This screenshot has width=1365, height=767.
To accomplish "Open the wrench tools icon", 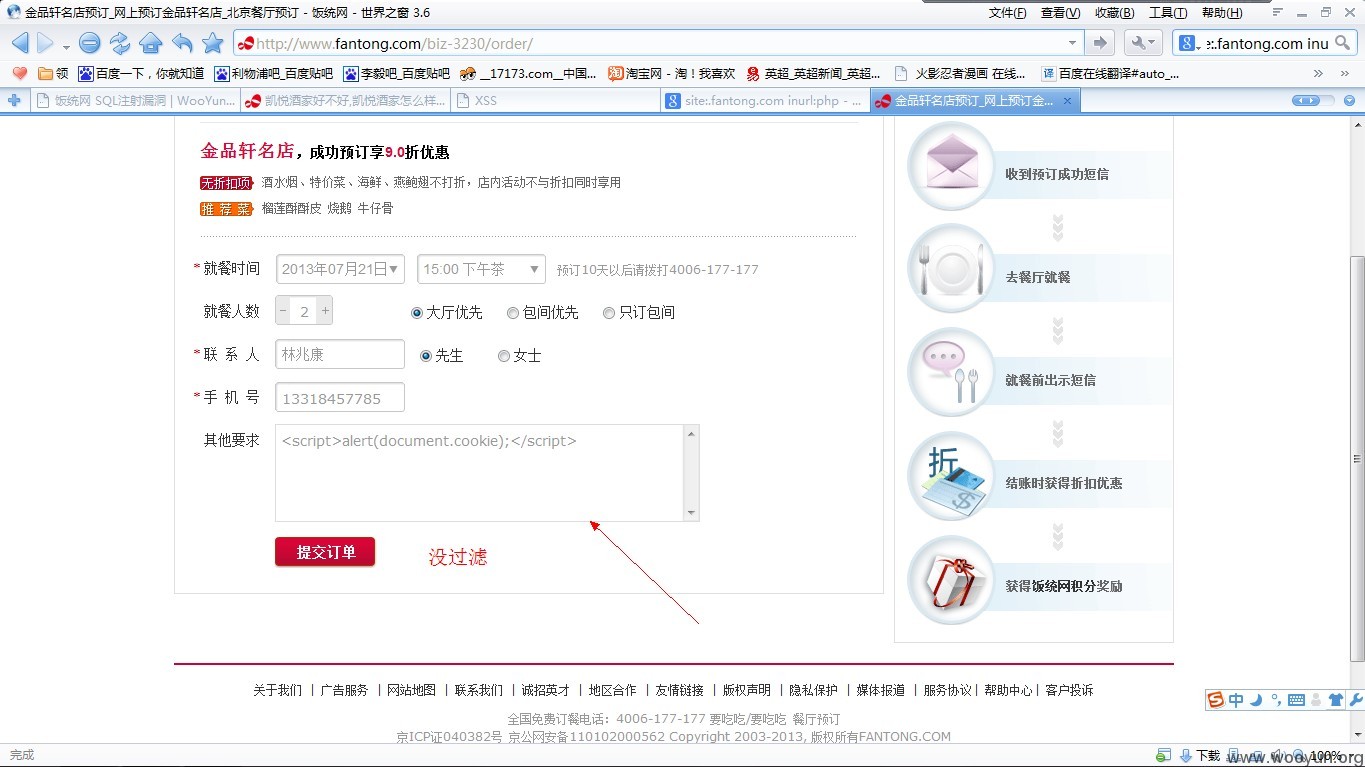I will [1142, 43].
